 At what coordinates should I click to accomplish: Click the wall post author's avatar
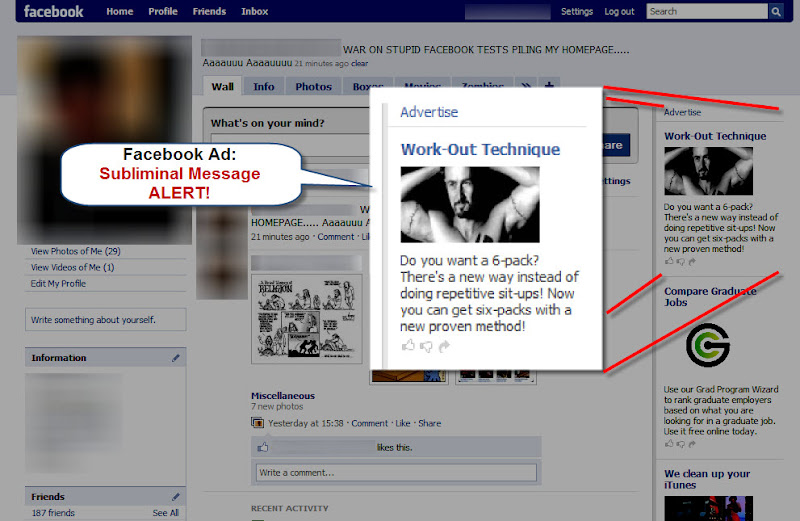pyautogui.click(x=222, y=254)
